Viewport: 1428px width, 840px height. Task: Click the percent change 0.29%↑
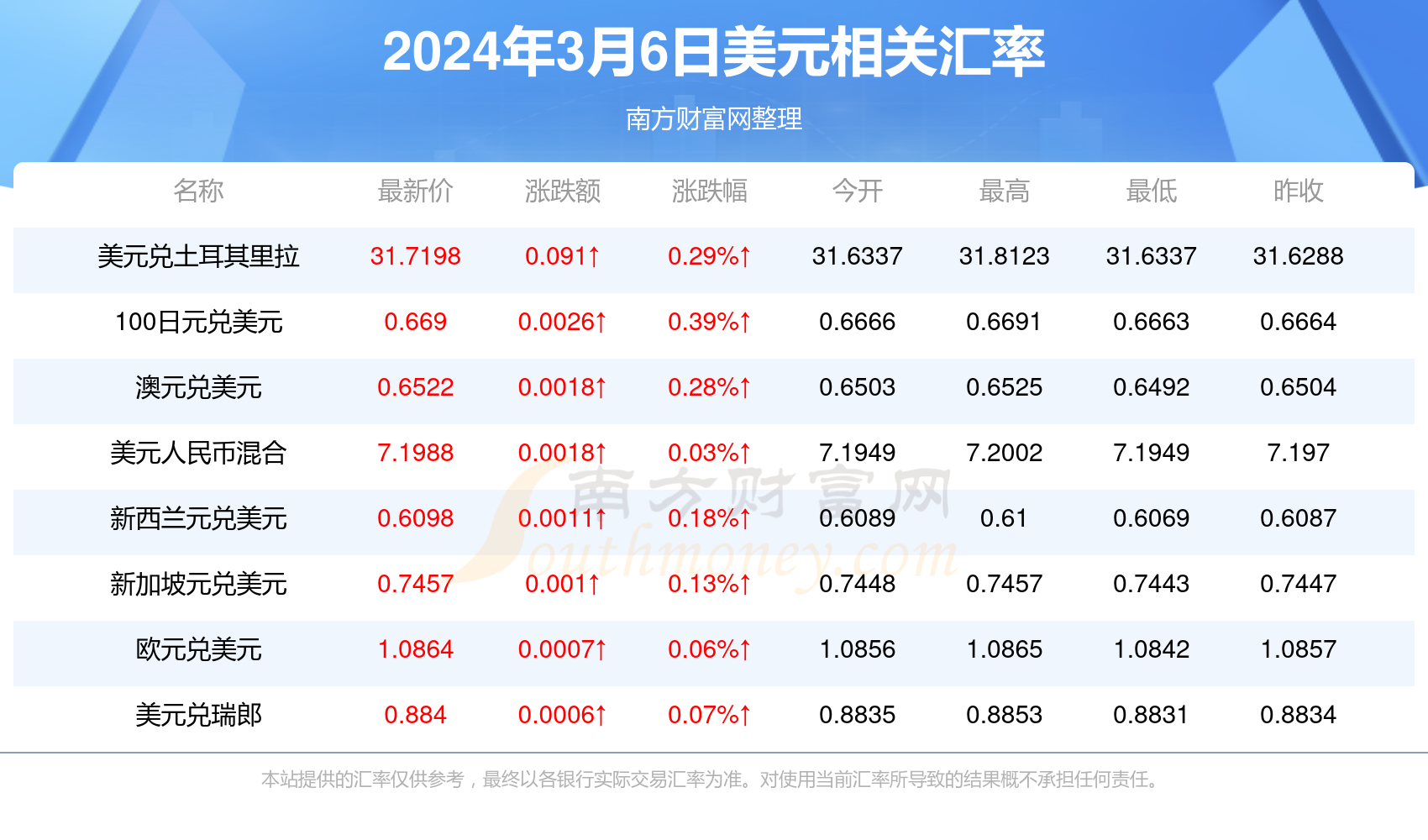[710, 256]
